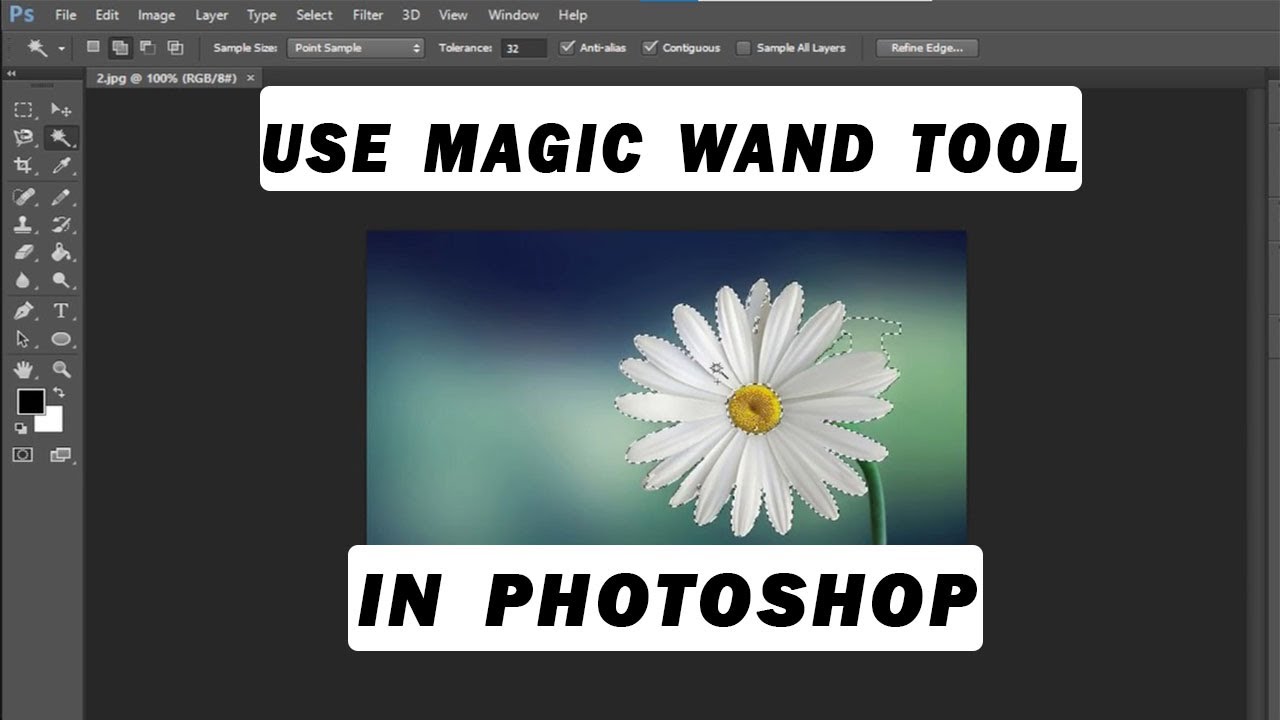Click the black foreground color swatch
1280x720 pixels.
click(x=31, y=401)
